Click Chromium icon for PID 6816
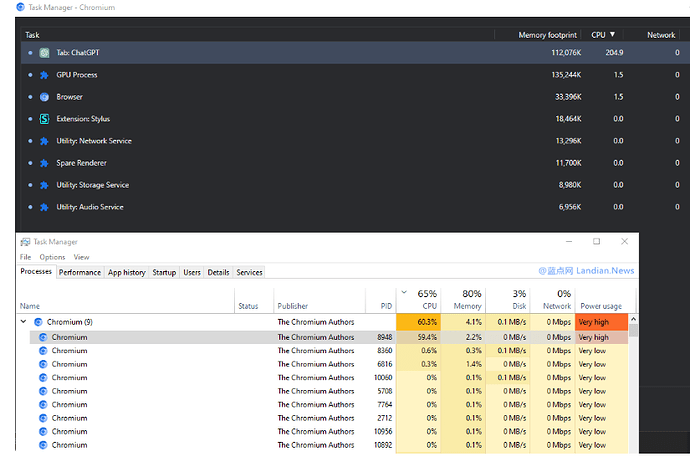The image size is (690, 466). click(x=43, y=364)
